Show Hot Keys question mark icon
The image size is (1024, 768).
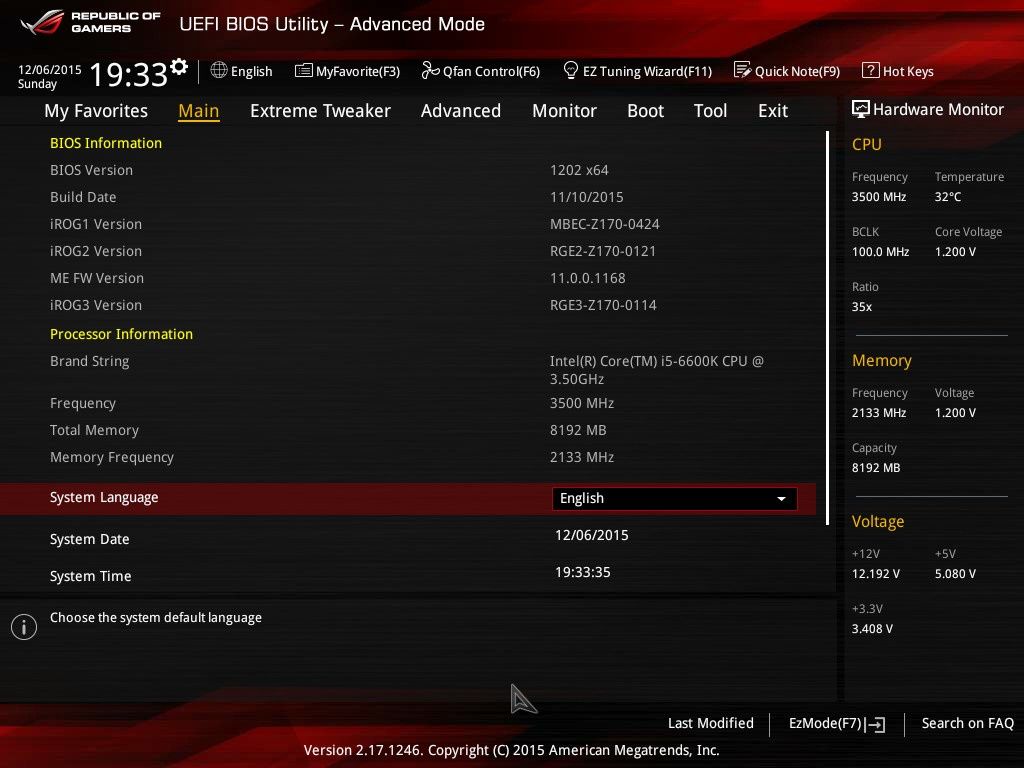(x=871, y=70)
